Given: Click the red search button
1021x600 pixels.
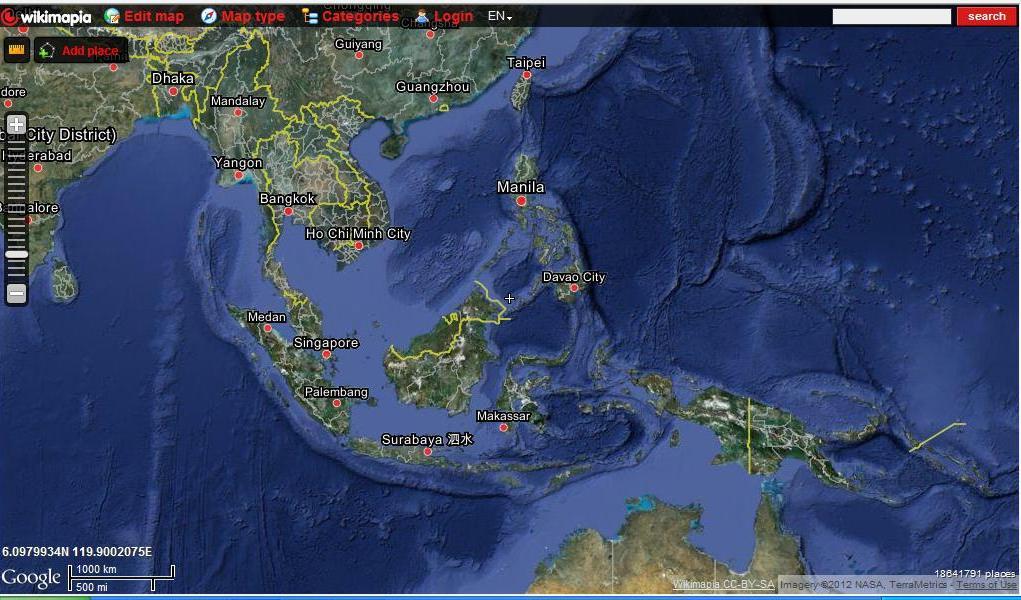Looking at the screenshot, I should 986,16.
